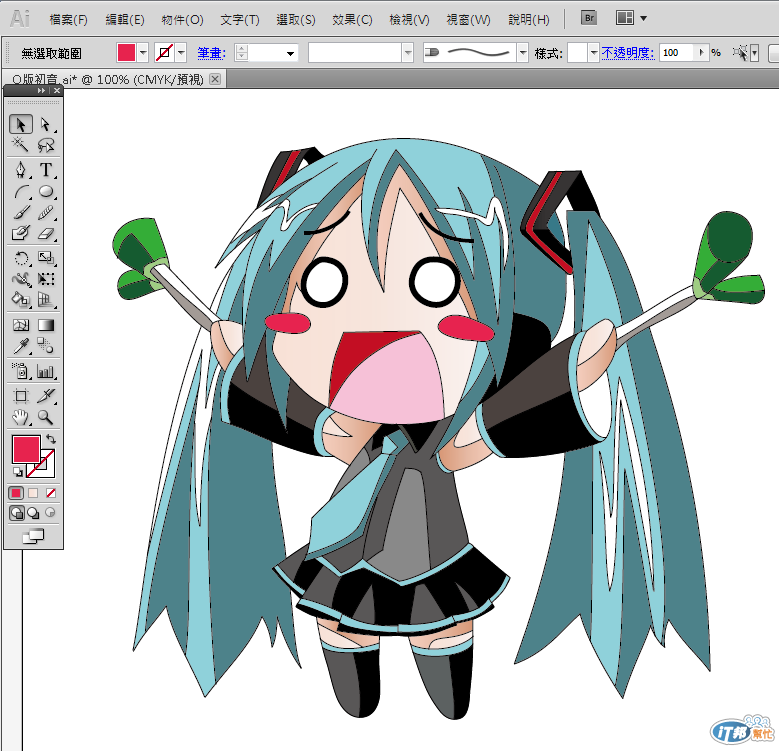Screen dimensions: 779x751
Task: Open graphic style (樣式) dropdown
Action: (593, 53)
